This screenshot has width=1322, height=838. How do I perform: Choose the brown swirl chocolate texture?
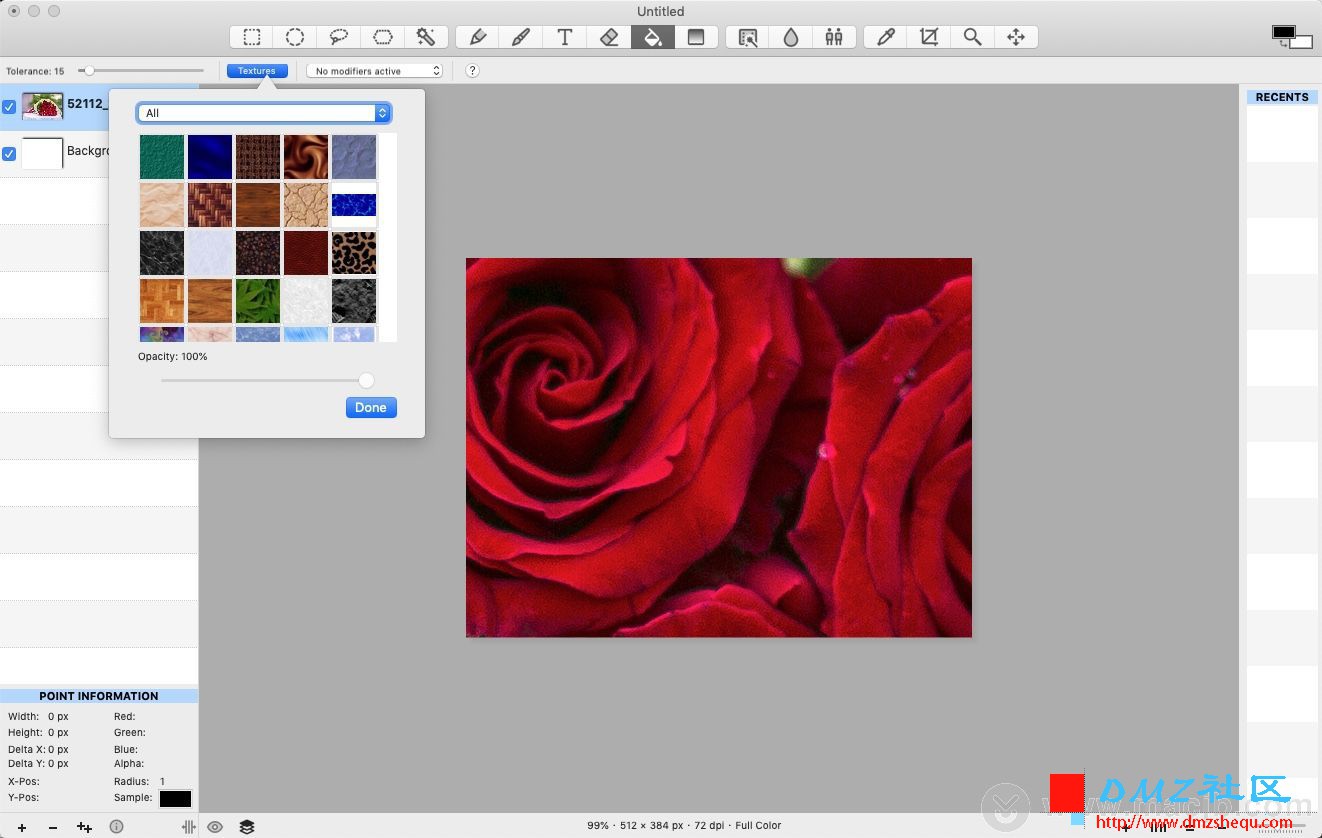click(x=306, y=157)
